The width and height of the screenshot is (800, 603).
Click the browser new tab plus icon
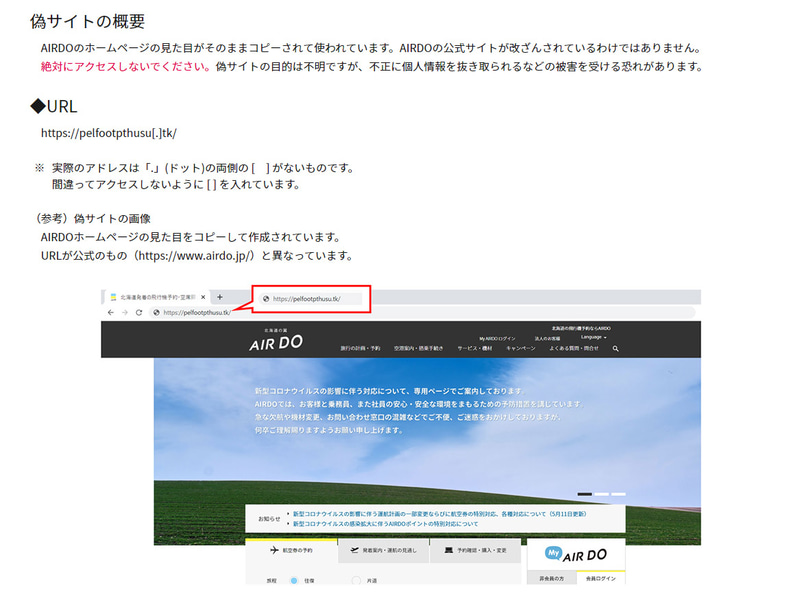219,296
